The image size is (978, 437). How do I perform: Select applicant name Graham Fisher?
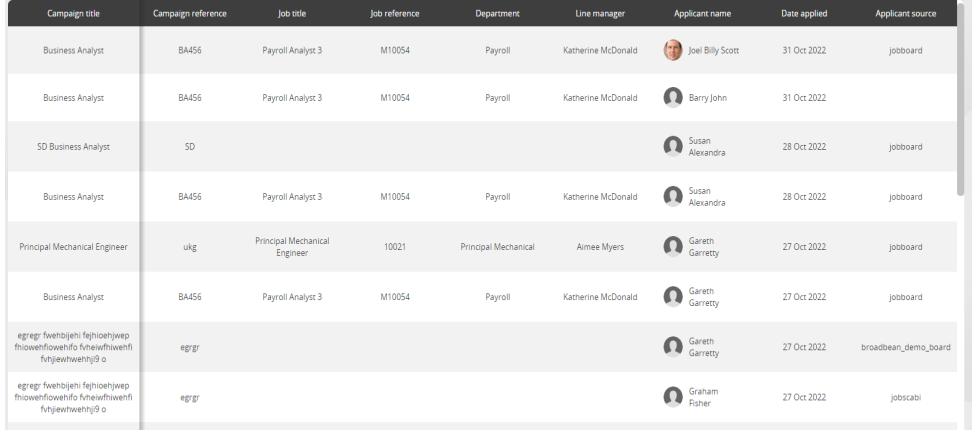tap(703, 397)
